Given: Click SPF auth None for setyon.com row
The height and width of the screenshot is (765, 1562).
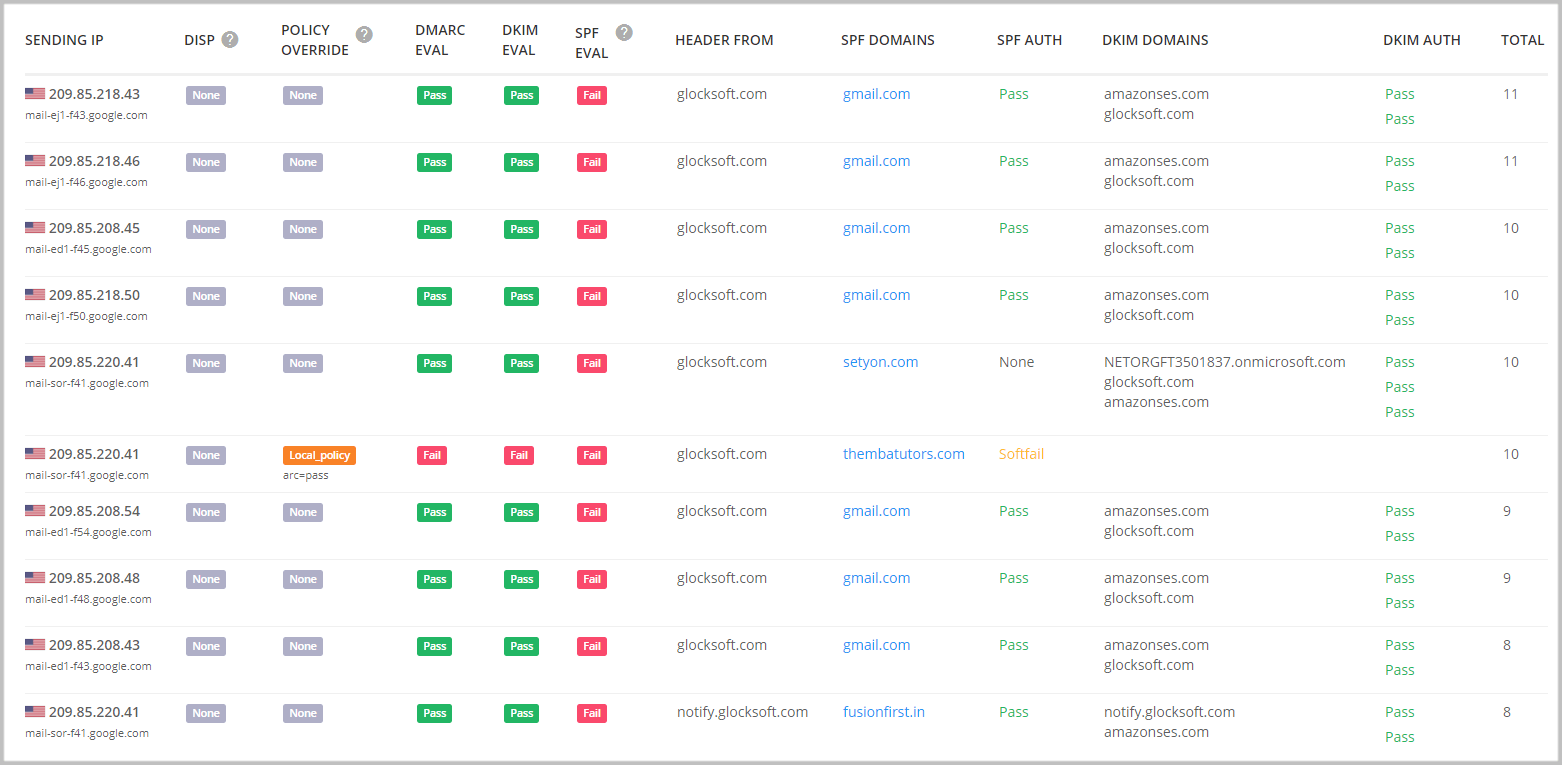Looking at the screenshot, I should [x=1016, y=362].
